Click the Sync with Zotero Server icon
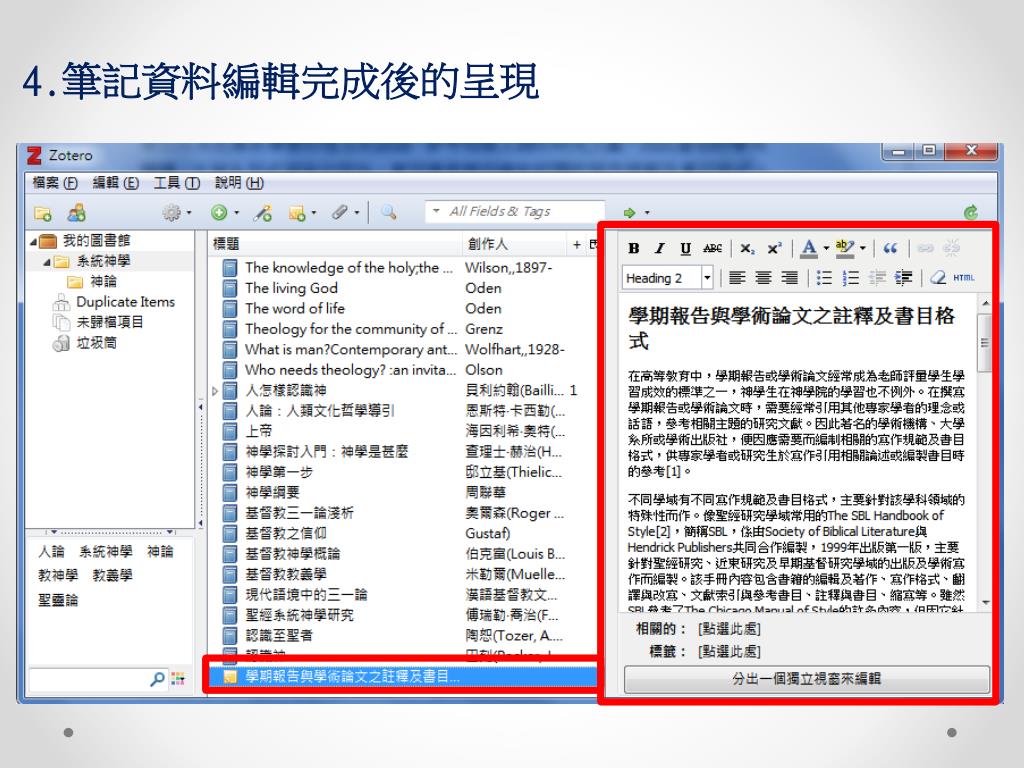Viewport: 1024px width, 768px height. tap(971, 212)
